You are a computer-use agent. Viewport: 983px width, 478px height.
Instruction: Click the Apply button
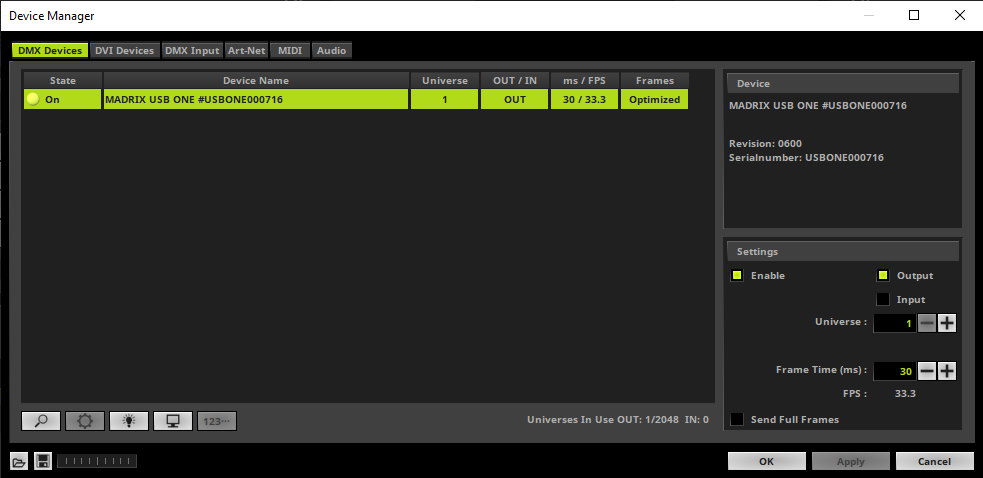pos(851,461)
